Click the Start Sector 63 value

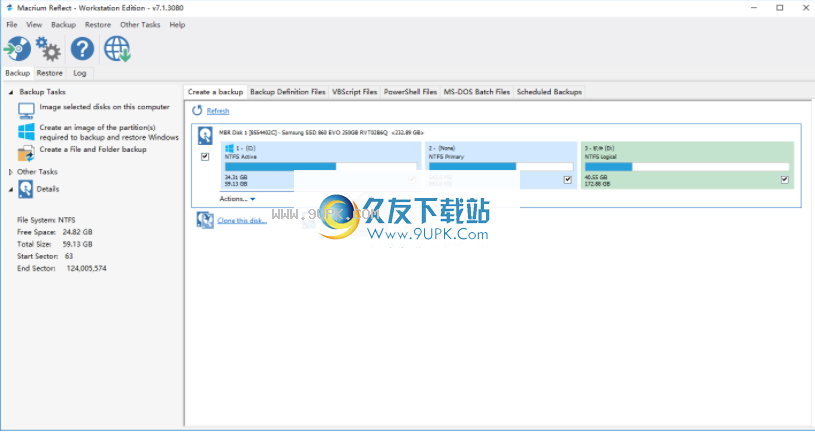(x=69, y=256)
